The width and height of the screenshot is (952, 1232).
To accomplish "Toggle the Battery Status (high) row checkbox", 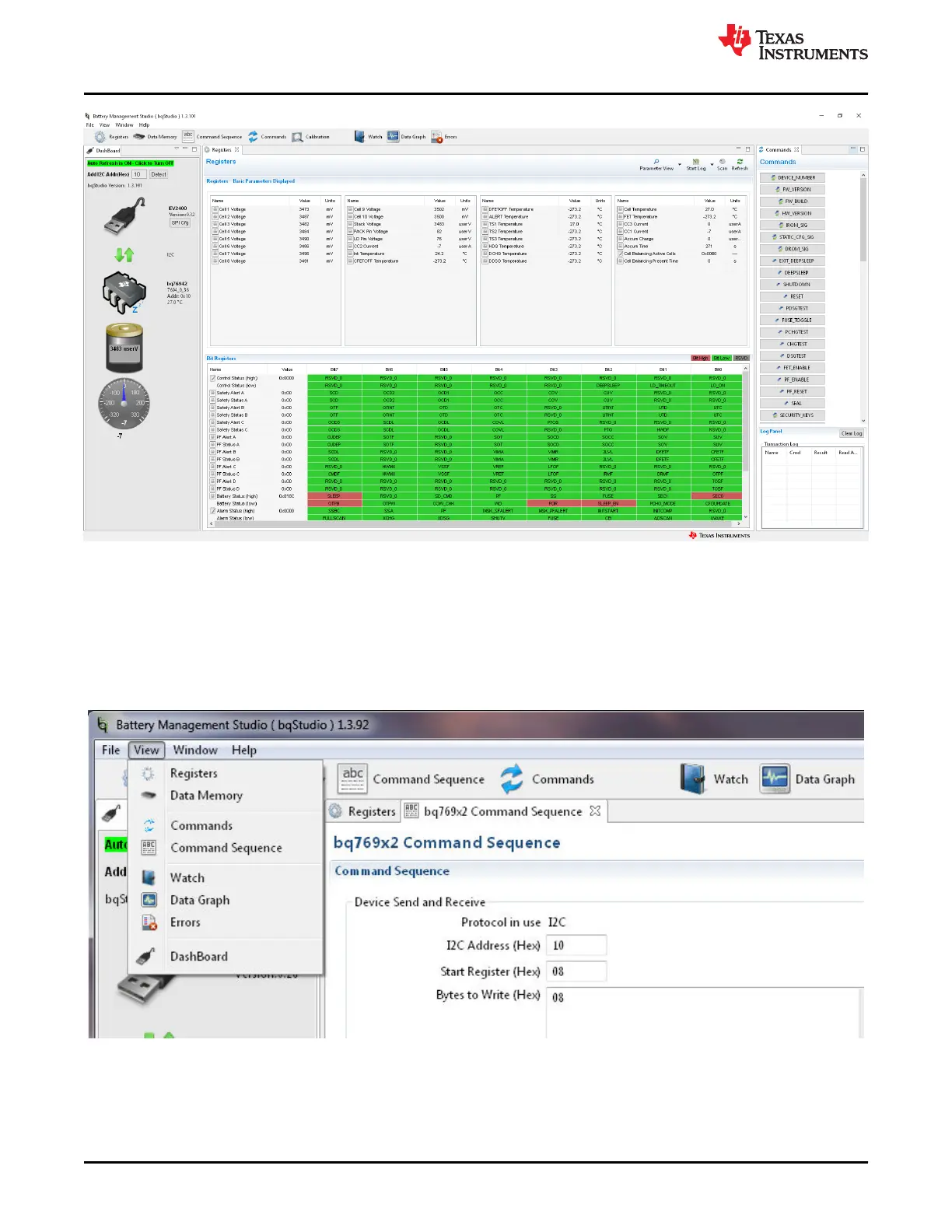I will 212,496.
